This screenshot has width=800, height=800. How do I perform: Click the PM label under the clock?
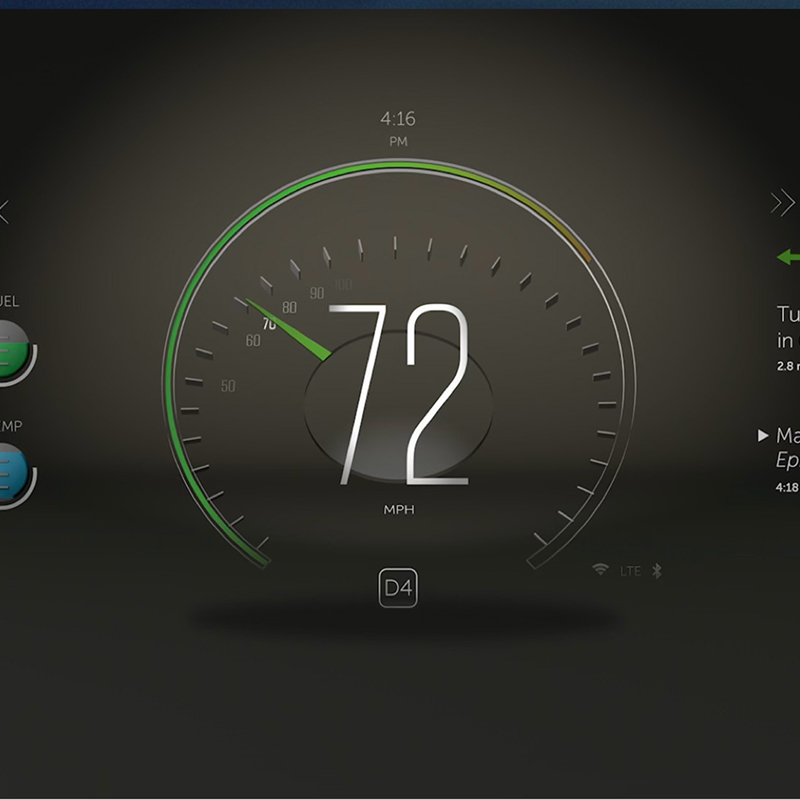(x=398, y=141)
